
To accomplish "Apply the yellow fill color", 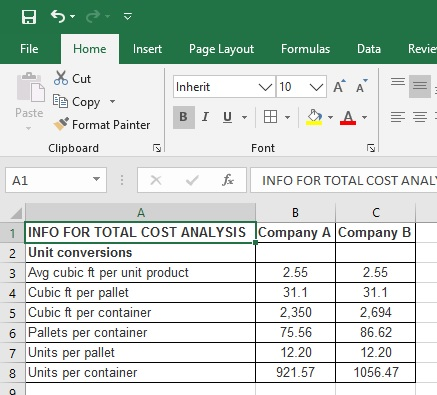I will pyautogui.click(x=314, y=117).
